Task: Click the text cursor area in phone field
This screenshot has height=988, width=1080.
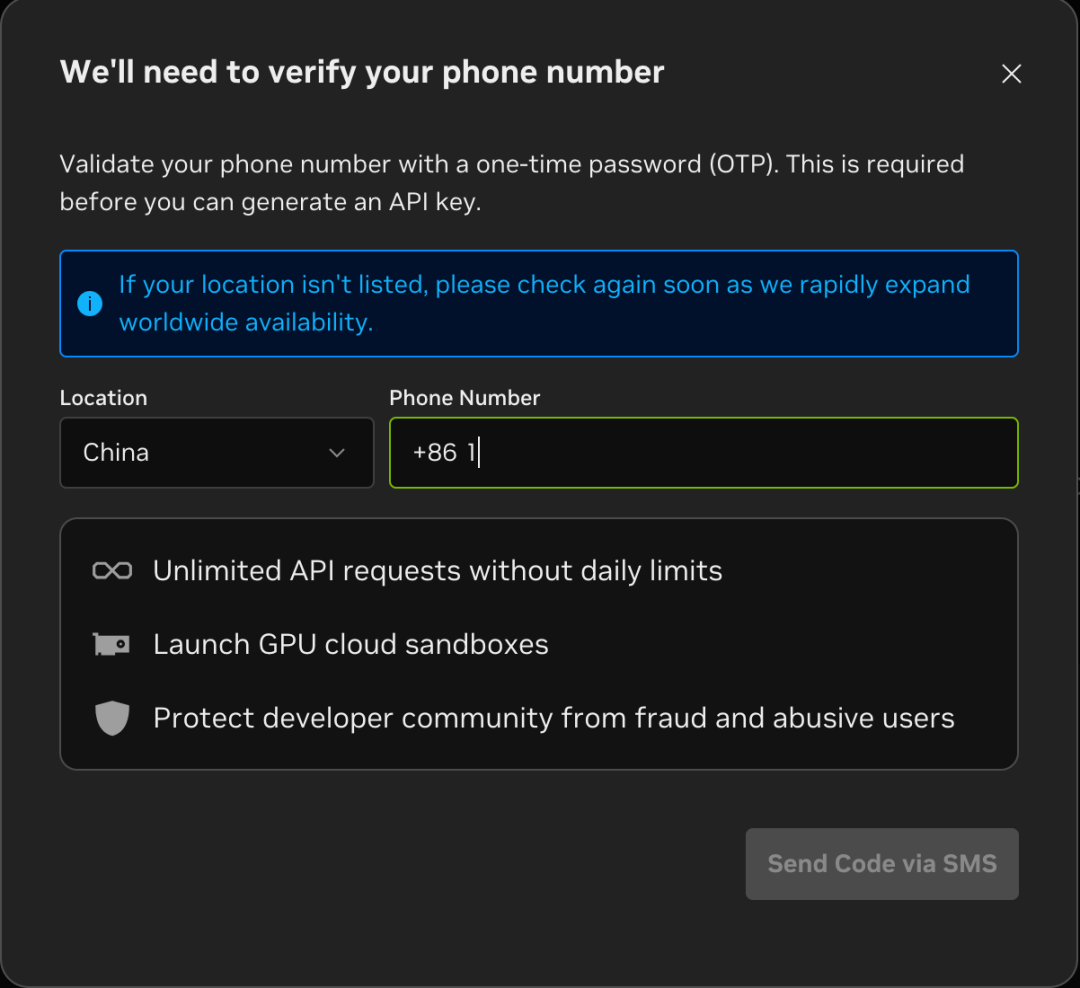Action: [x=478, y=453]
